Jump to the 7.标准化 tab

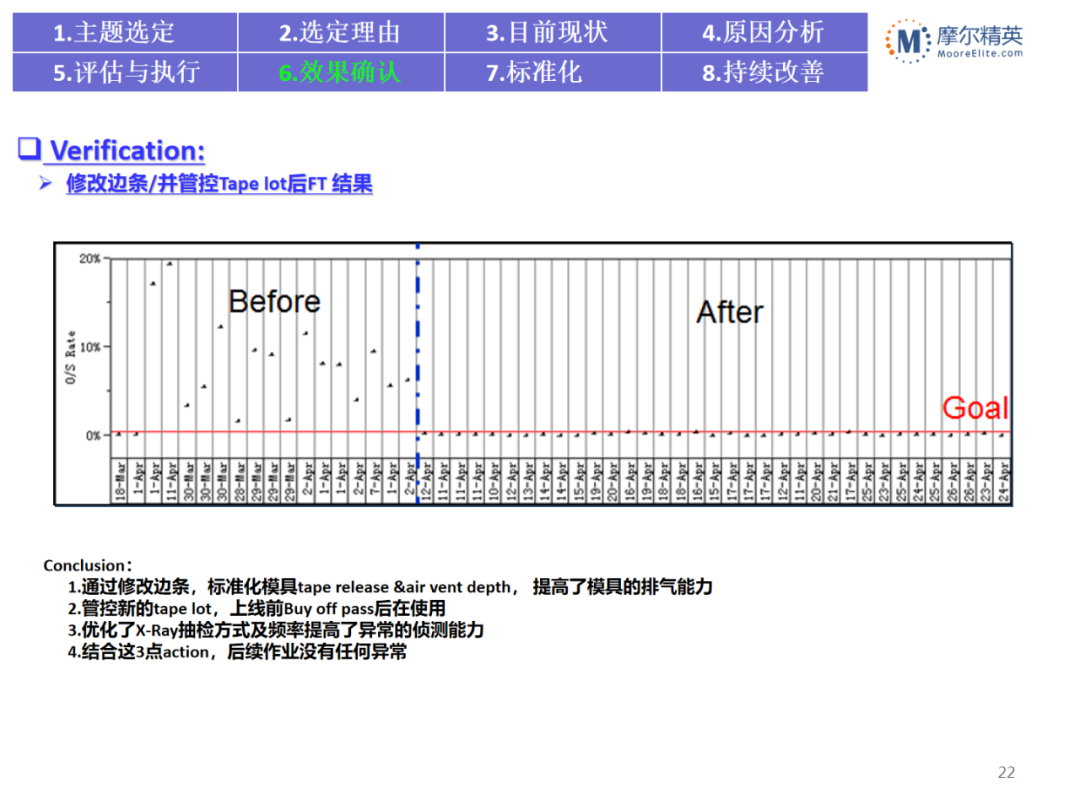point(553,72)
